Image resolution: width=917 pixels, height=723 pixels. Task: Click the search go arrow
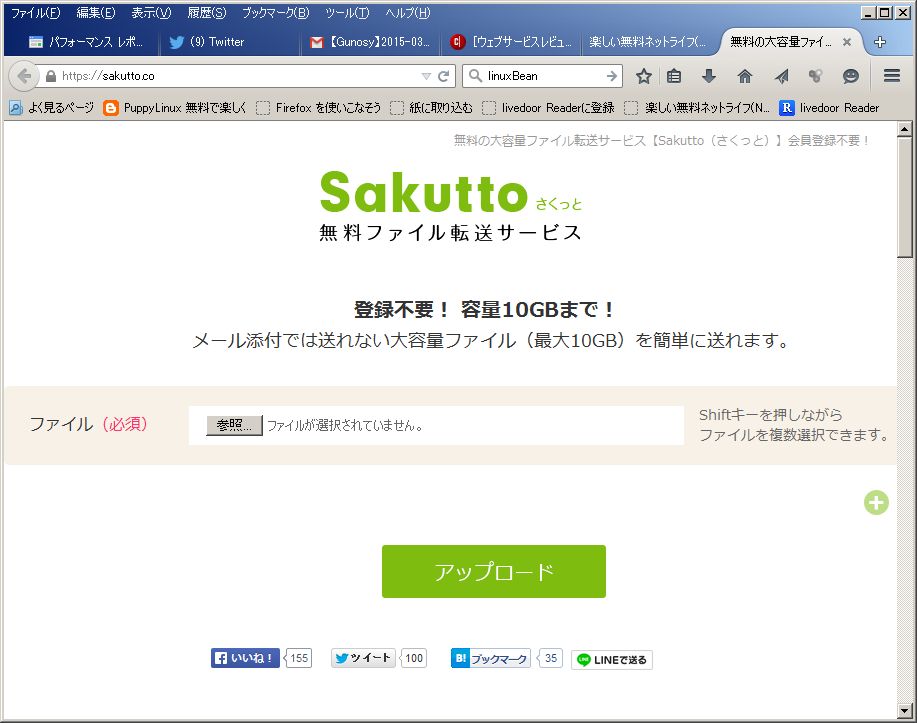(612, 76)
